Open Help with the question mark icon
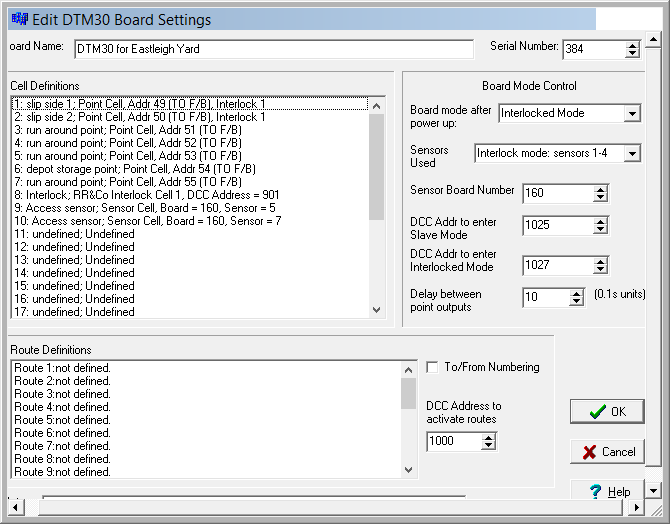The height and width of the screenshot is (524, 670). pos(607,491)
